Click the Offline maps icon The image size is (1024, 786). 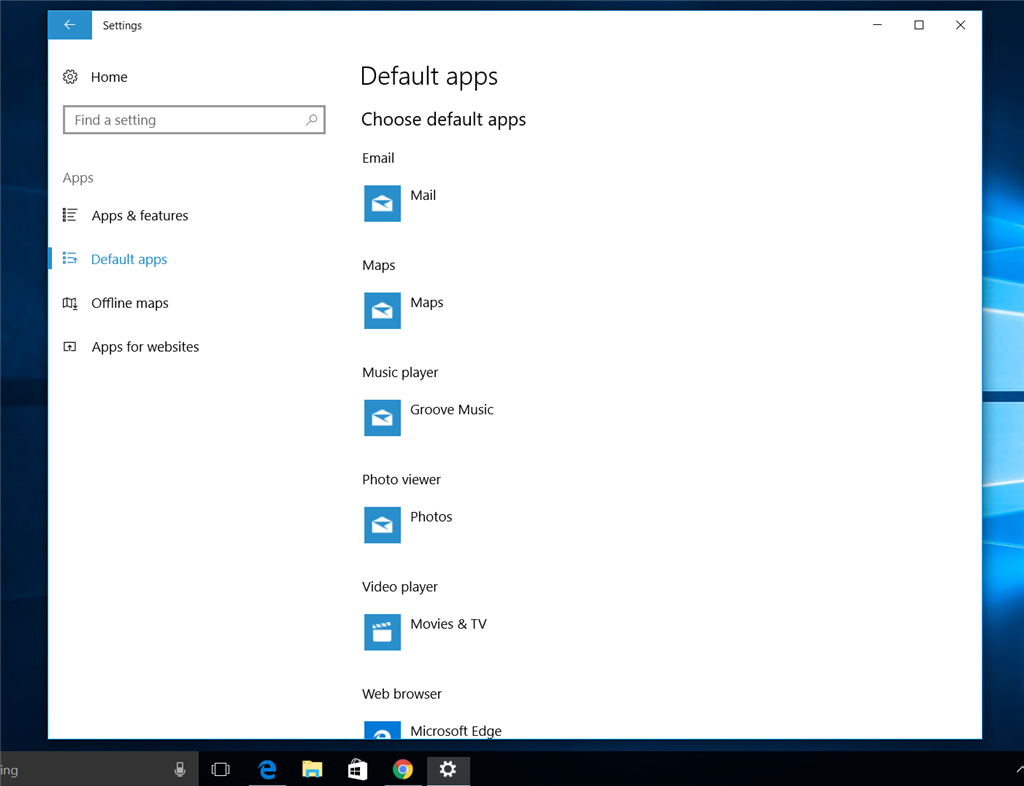pyautogui.click(x=70, y=303)
